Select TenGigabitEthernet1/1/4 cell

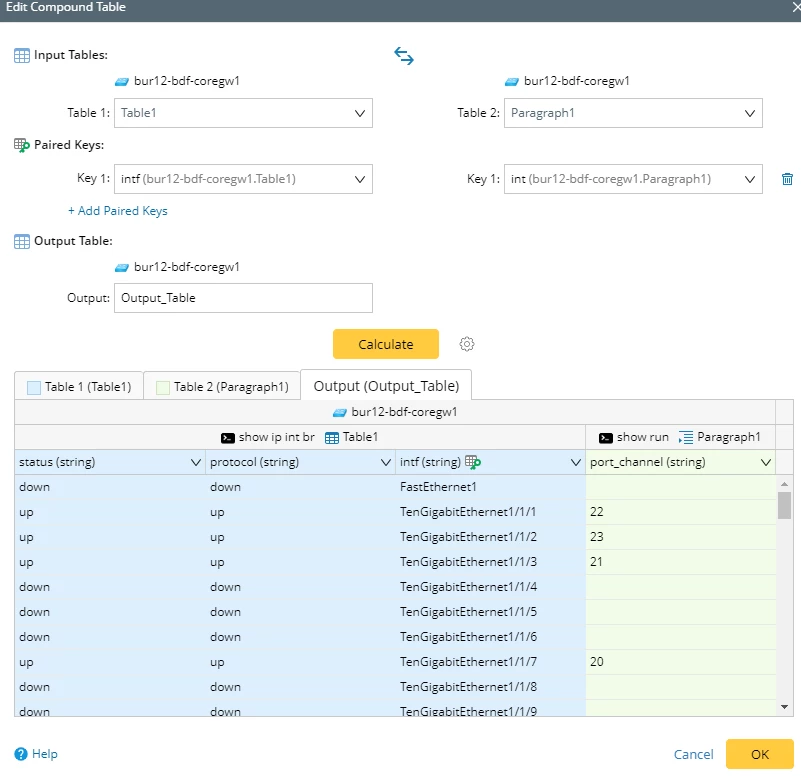tap(490, 587)
